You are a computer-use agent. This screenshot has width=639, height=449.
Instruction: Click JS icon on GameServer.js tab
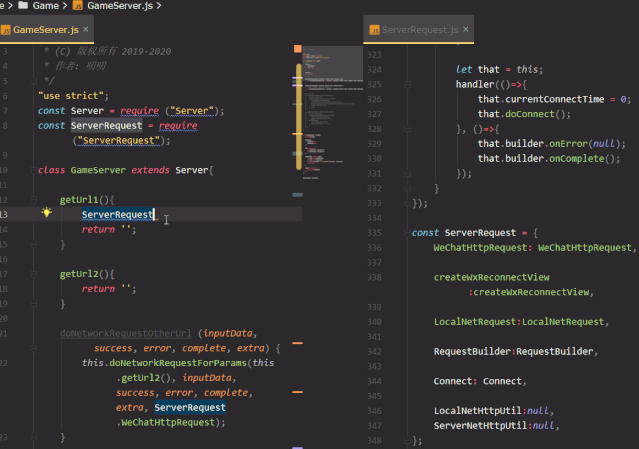(x=6, y=31)
